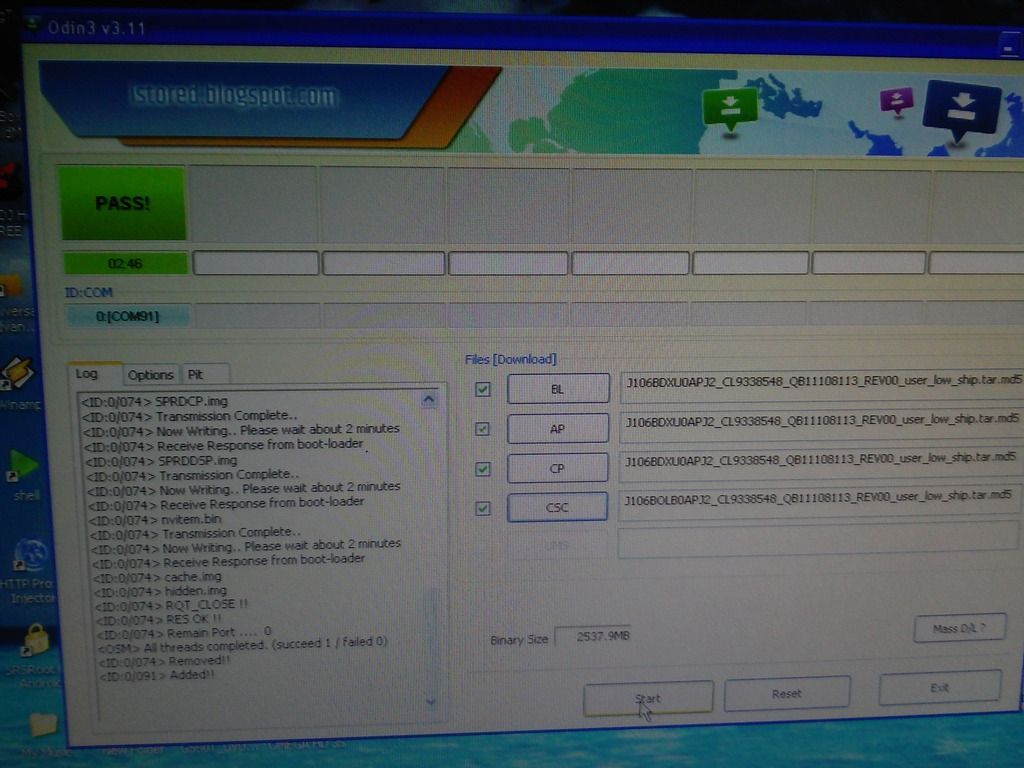Viewport: 1024px width, 768px height.
Task: Open the Pit tab
Action: coord(196,375)
